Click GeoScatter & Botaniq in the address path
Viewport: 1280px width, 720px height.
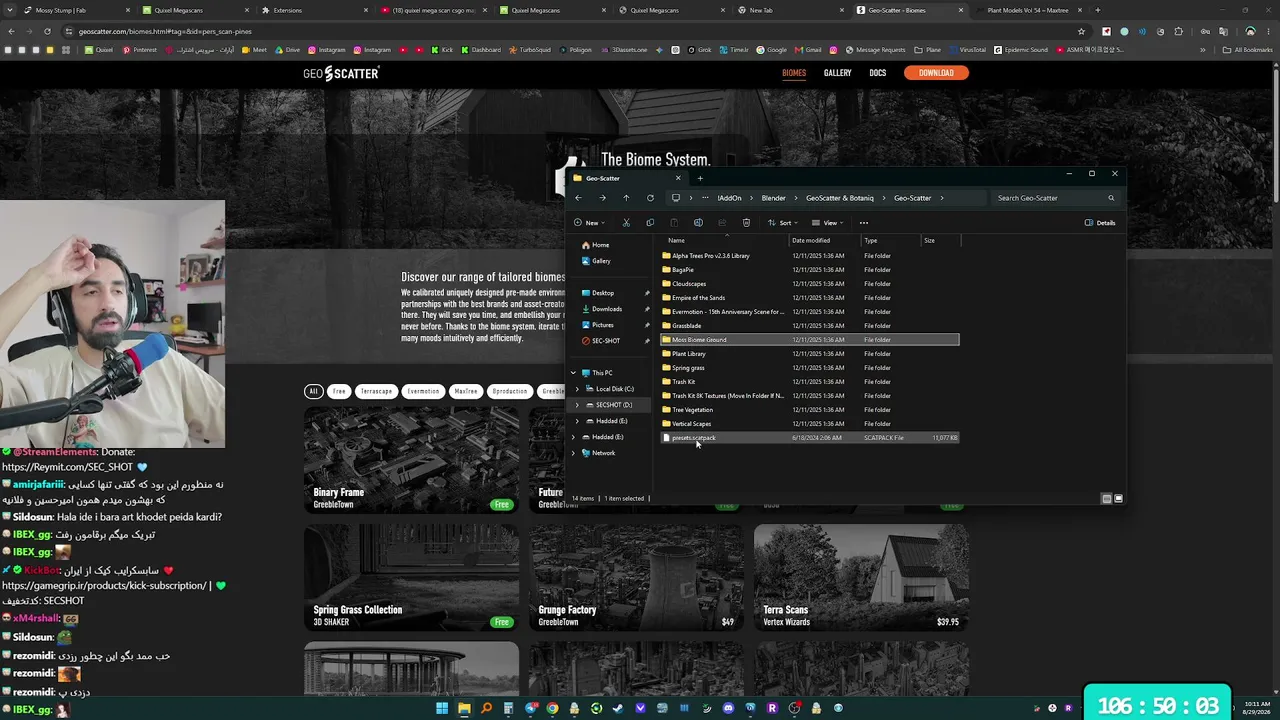[840, 198]
